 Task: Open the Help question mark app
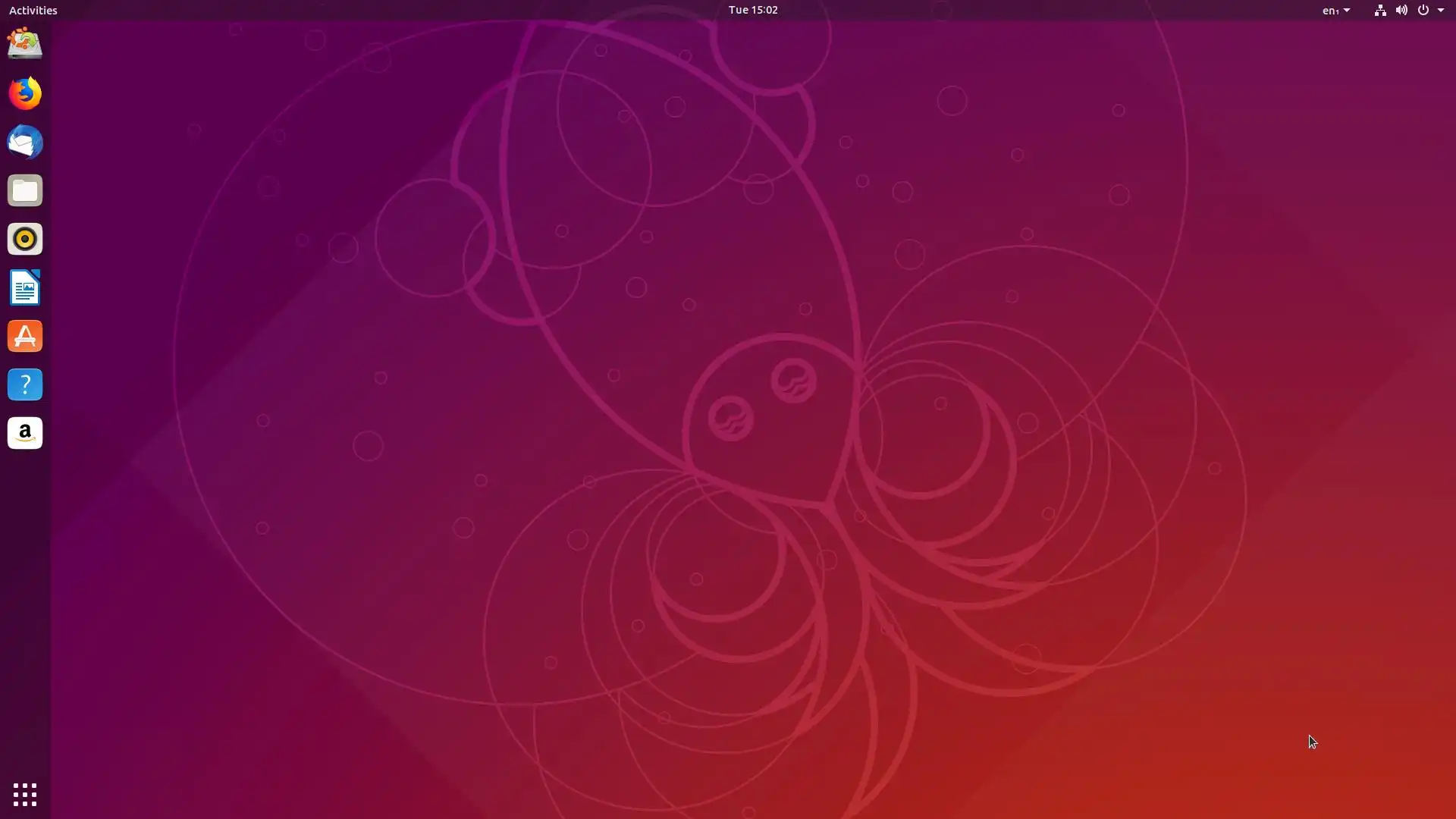pos(25,384)
